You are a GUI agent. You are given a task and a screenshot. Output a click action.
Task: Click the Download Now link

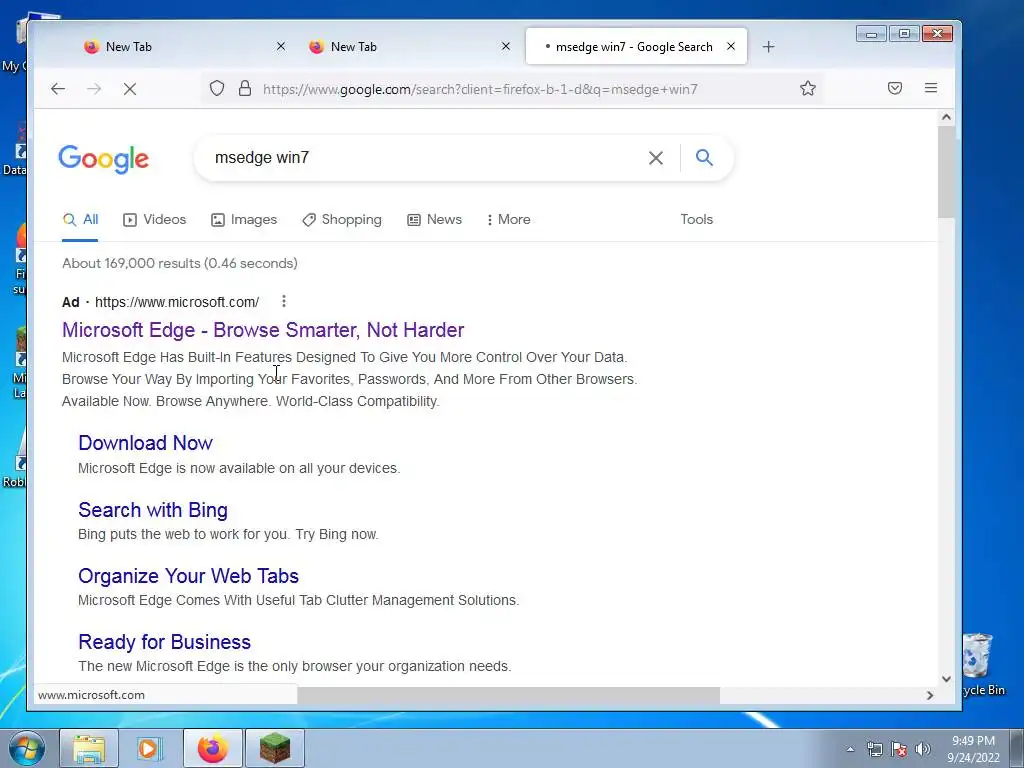pos(146,443)
